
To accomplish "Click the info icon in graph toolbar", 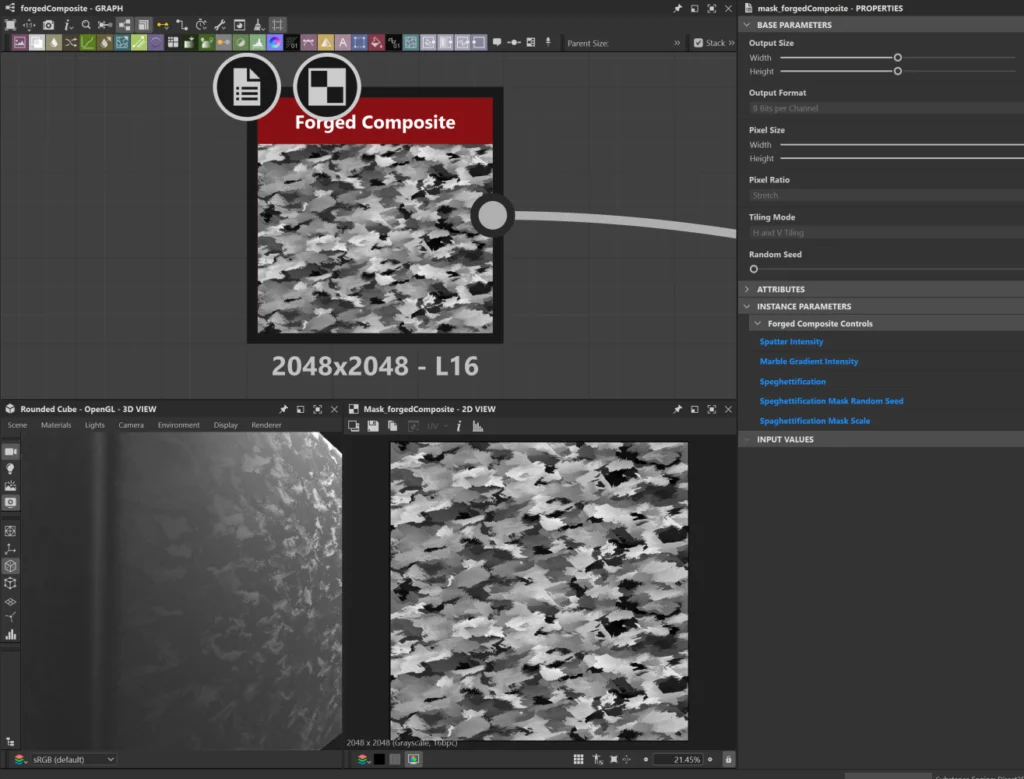I will click(68, 24).
